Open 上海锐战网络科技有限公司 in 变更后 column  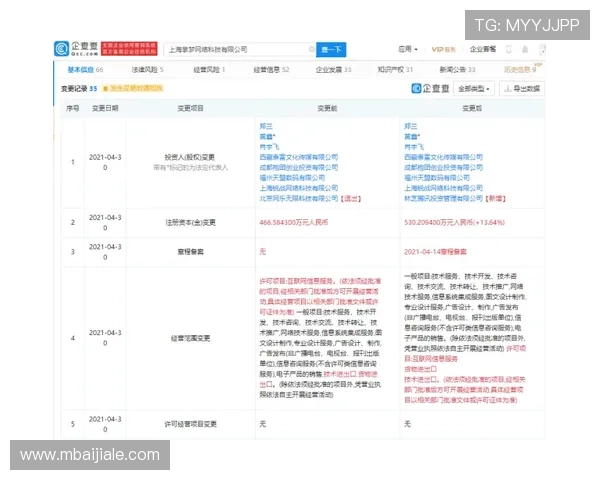point(443,188)
